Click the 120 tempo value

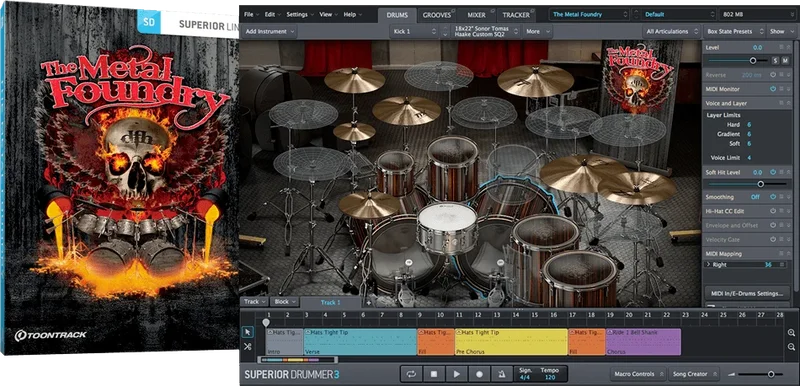550,378
